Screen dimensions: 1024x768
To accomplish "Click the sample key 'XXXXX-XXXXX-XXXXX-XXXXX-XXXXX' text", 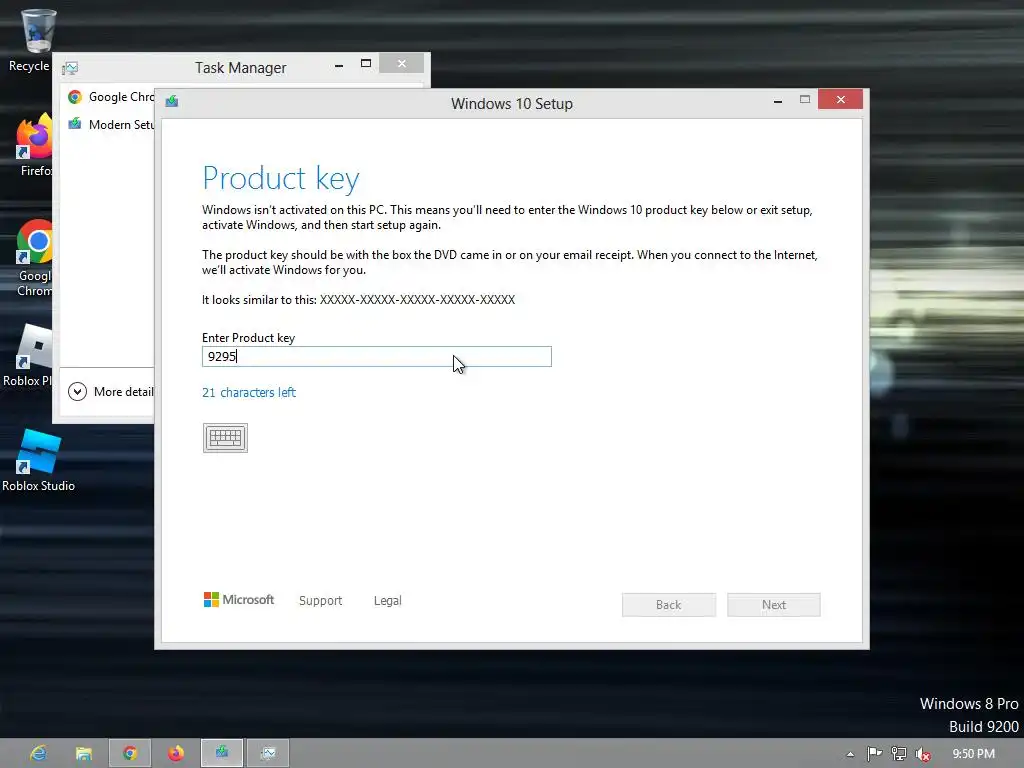I will [417, 300].
